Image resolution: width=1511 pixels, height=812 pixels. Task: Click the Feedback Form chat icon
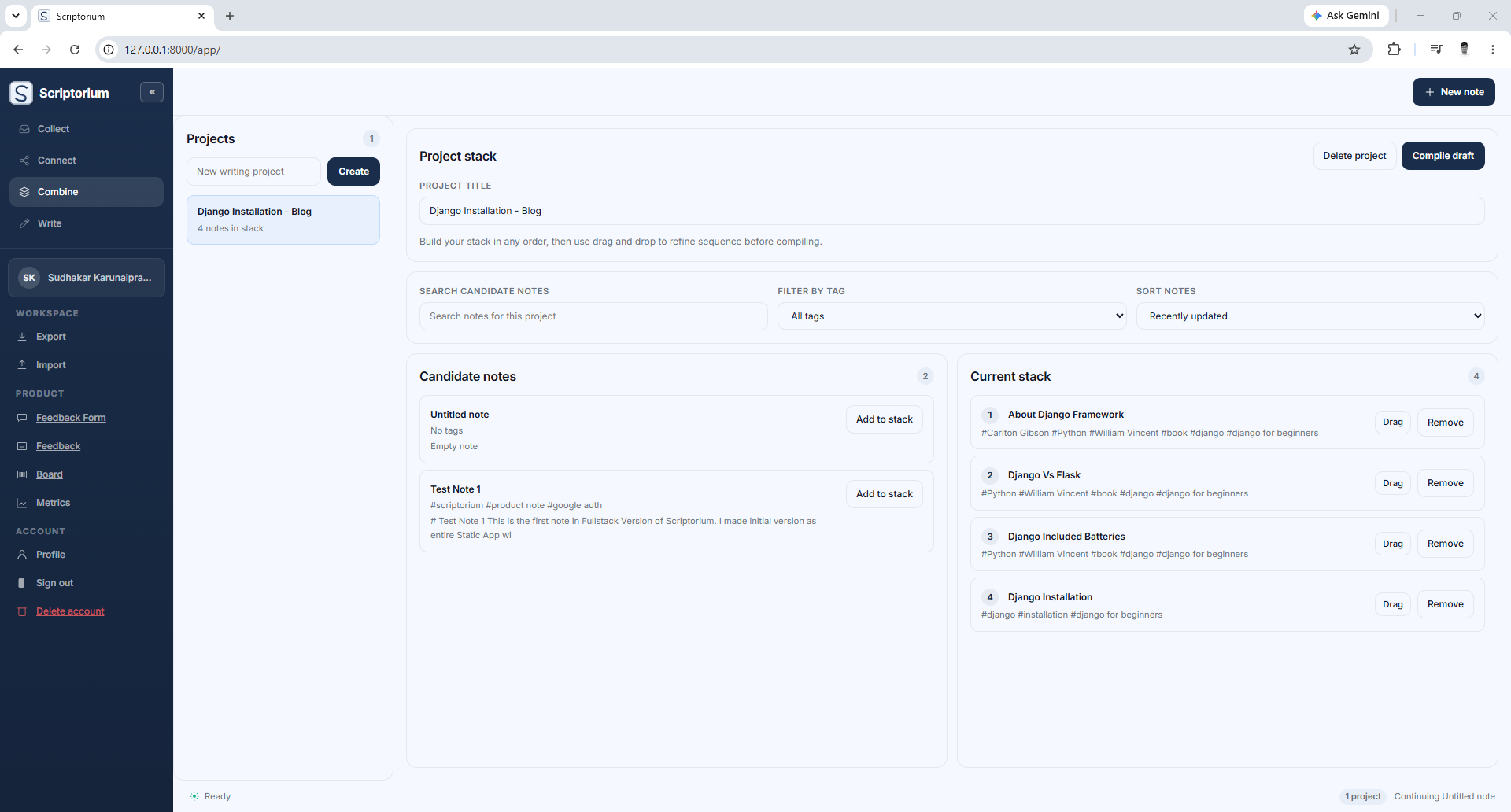coord(22,418)
